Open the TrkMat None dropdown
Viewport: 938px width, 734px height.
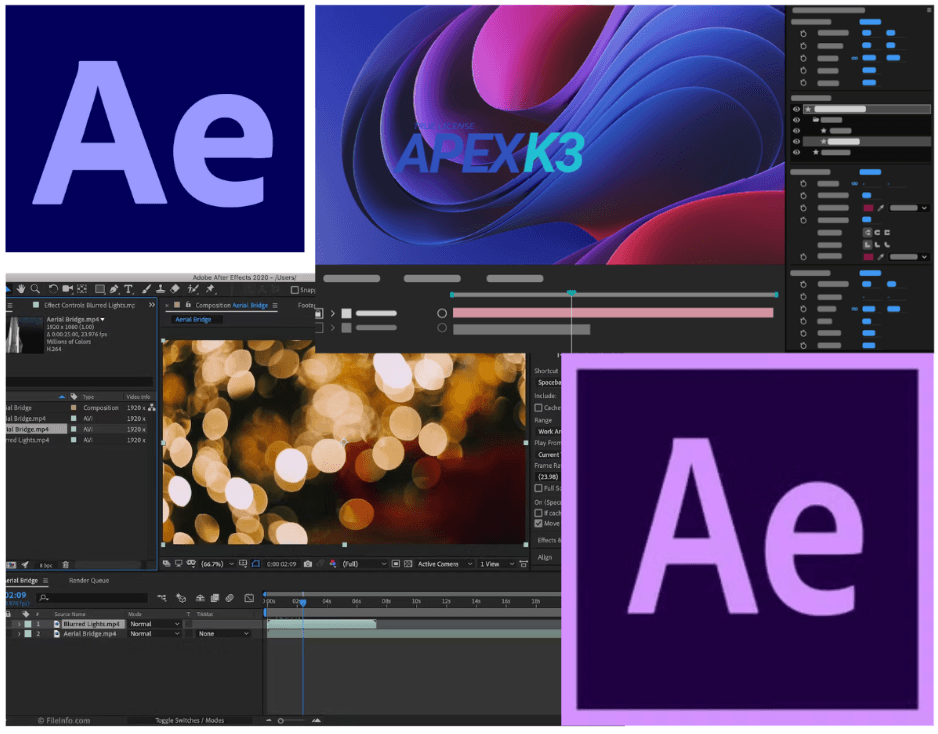coord(224,634)
